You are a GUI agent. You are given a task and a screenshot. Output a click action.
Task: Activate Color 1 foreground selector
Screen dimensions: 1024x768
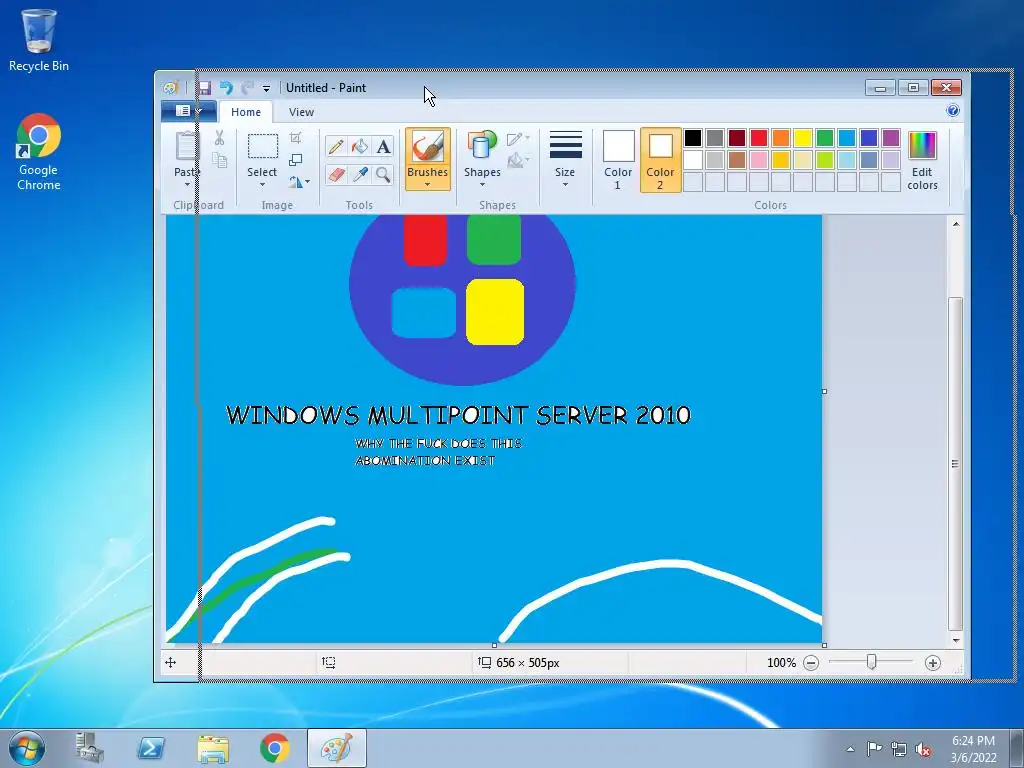click(x=618, y=160)
